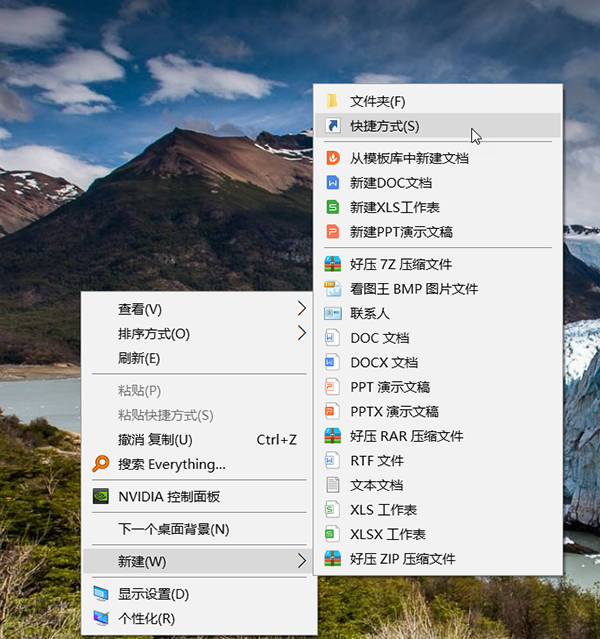Image resolution: width=600 pixels, height=639 pixels.
Task: Click the blue W icon for 新建DOC文档
Action: pyautogui.click(x=333, y=183)
